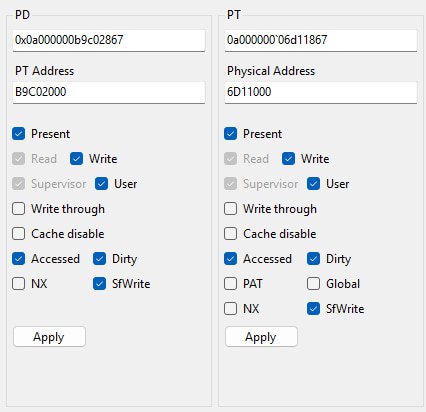The width and height of the screenshot is (426, 412).
Task: Focus the PT entry value field
Action: click(x=321, y=40)
